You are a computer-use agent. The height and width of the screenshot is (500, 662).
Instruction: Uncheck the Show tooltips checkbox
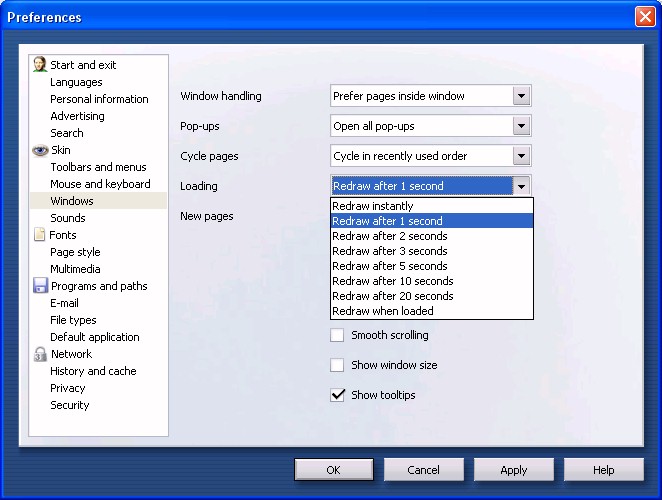click(x=338, y=396)
